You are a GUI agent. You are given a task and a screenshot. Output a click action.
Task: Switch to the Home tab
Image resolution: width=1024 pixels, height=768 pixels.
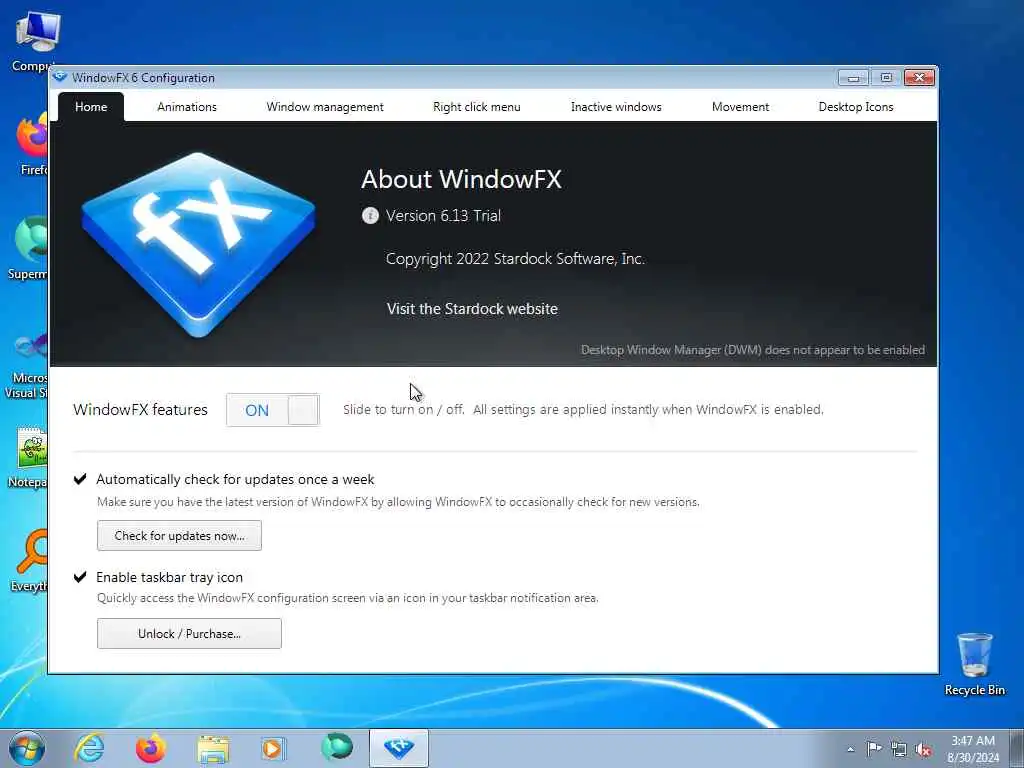(91, 106)
